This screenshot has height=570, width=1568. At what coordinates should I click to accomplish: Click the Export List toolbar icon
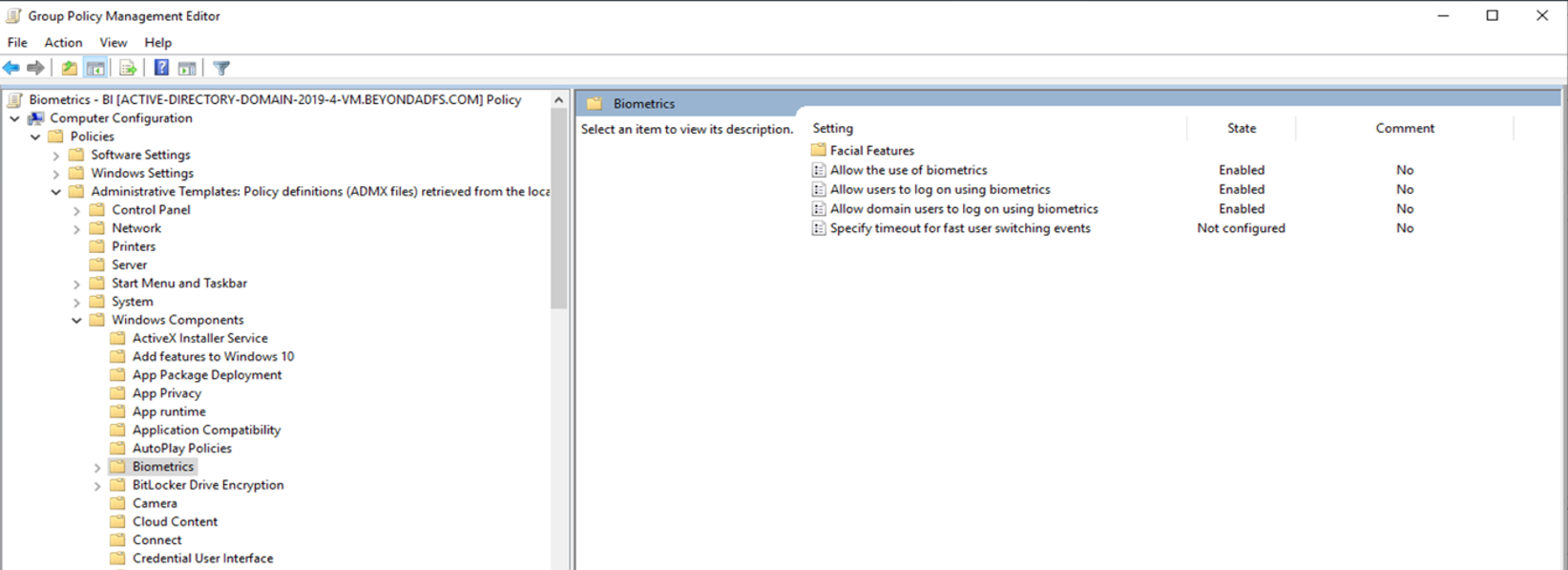127,68
